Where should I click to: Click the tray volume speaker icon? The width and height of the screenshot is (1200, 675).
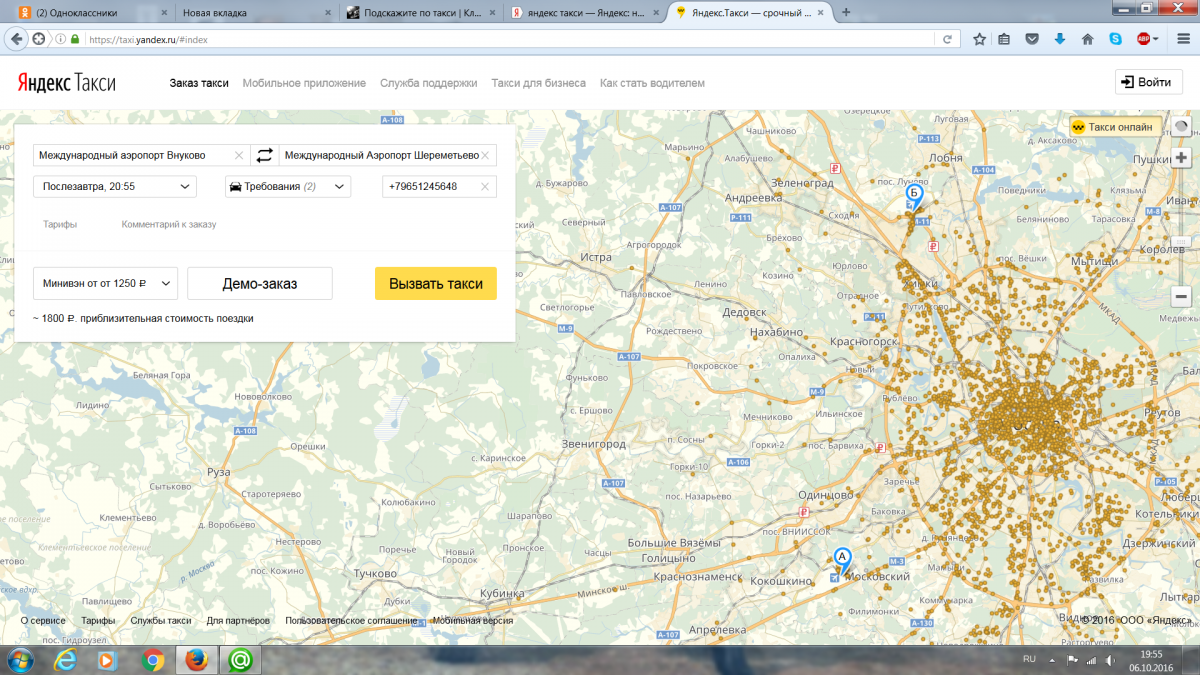pos(1112,660)
